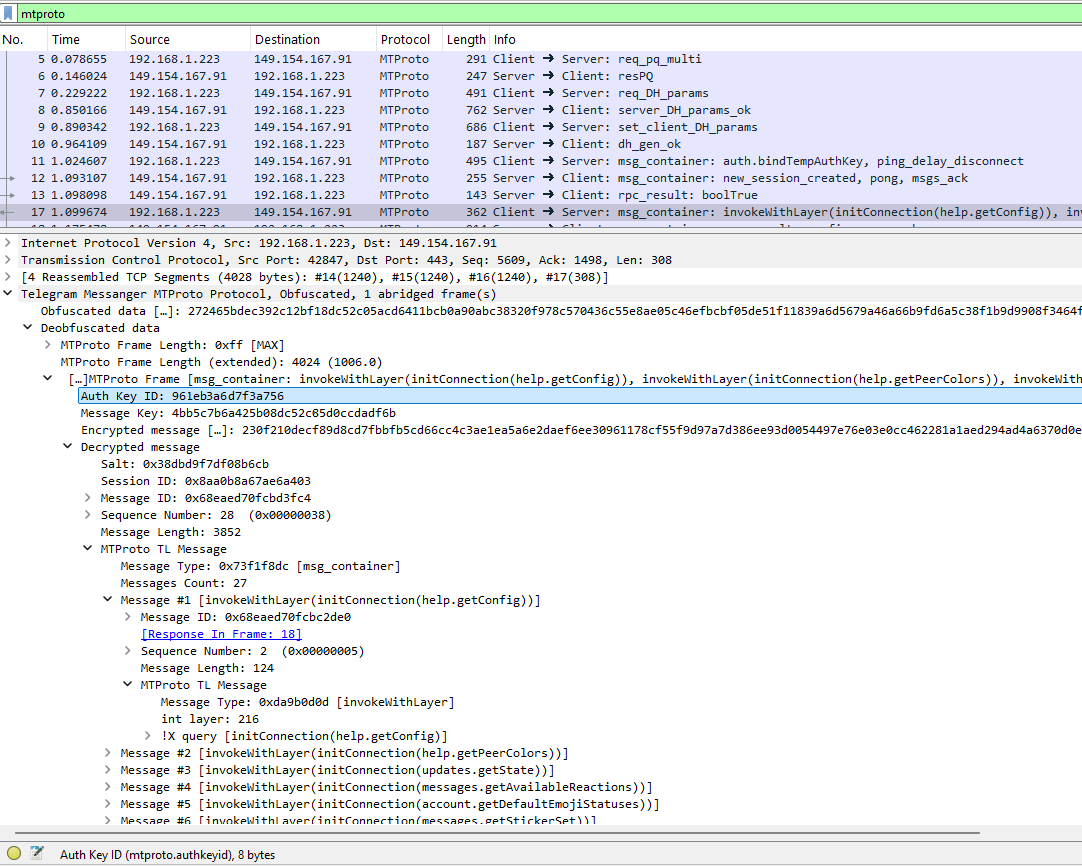Viewport: 1082px width, 866px height.
Task: Collapse MTProto TL Message under Message Length 124
Action: coord(128,685)
